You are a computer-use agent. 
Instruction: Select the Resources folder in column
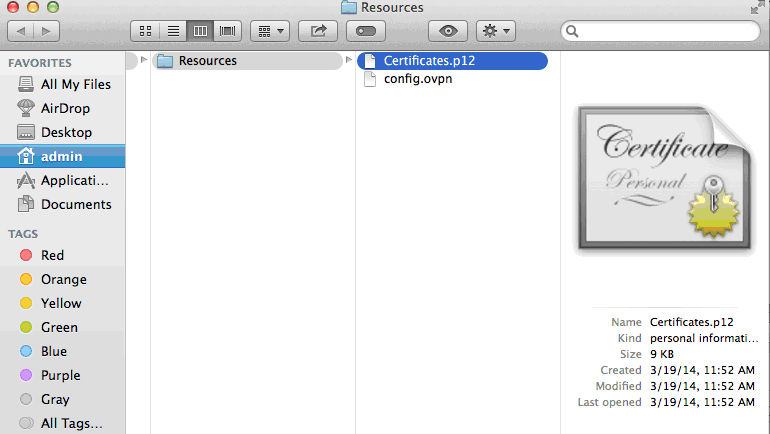coord(248,61)
